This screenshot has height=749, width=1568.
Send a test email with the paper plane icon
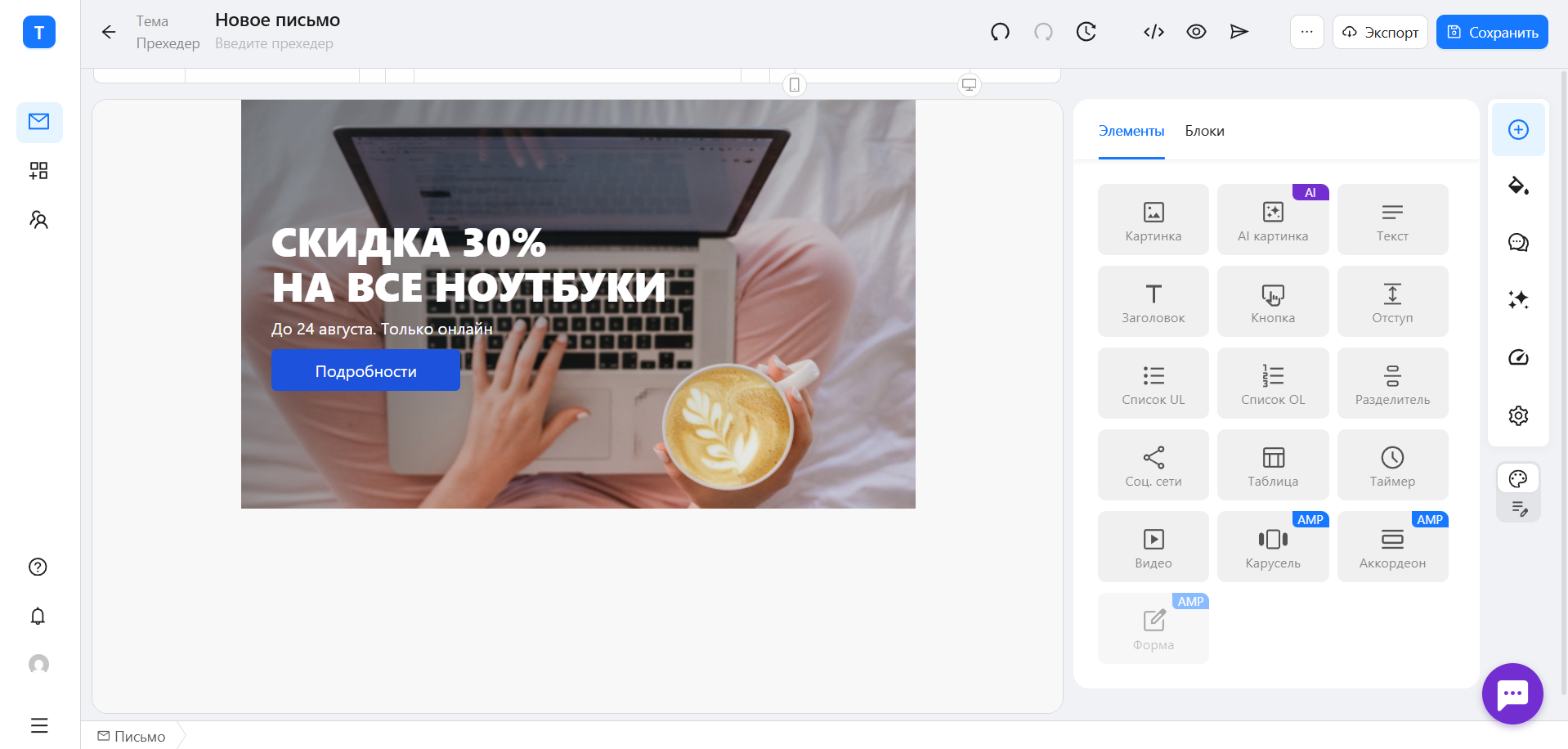[x=1239, y=32]
